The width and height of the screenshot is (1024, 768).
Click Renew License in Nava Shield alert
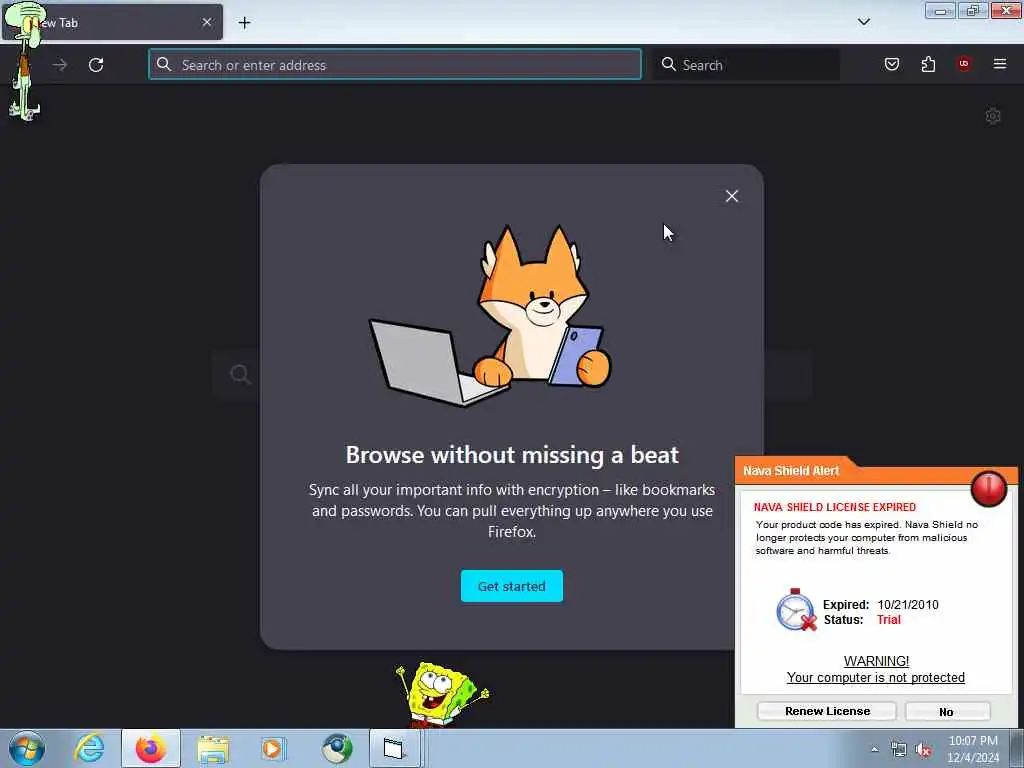827,711
